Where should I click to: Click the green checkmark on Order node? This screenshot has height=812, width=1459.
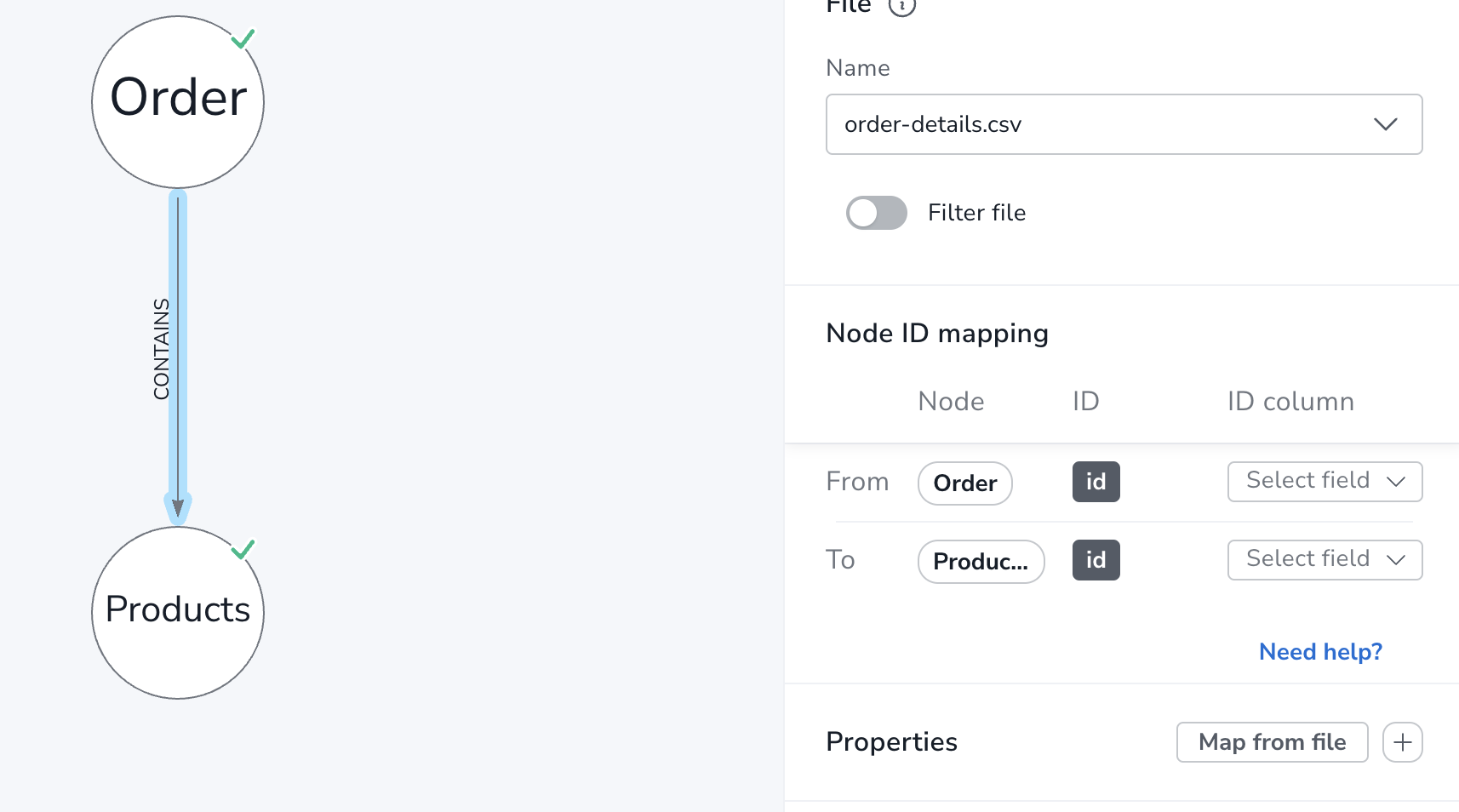point(243,39)
